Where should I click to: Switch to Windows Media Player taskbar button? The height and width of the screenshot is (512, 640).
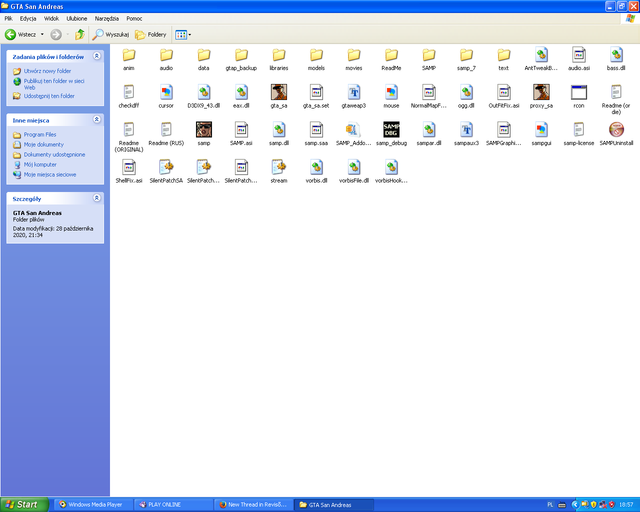click(94, 505)
